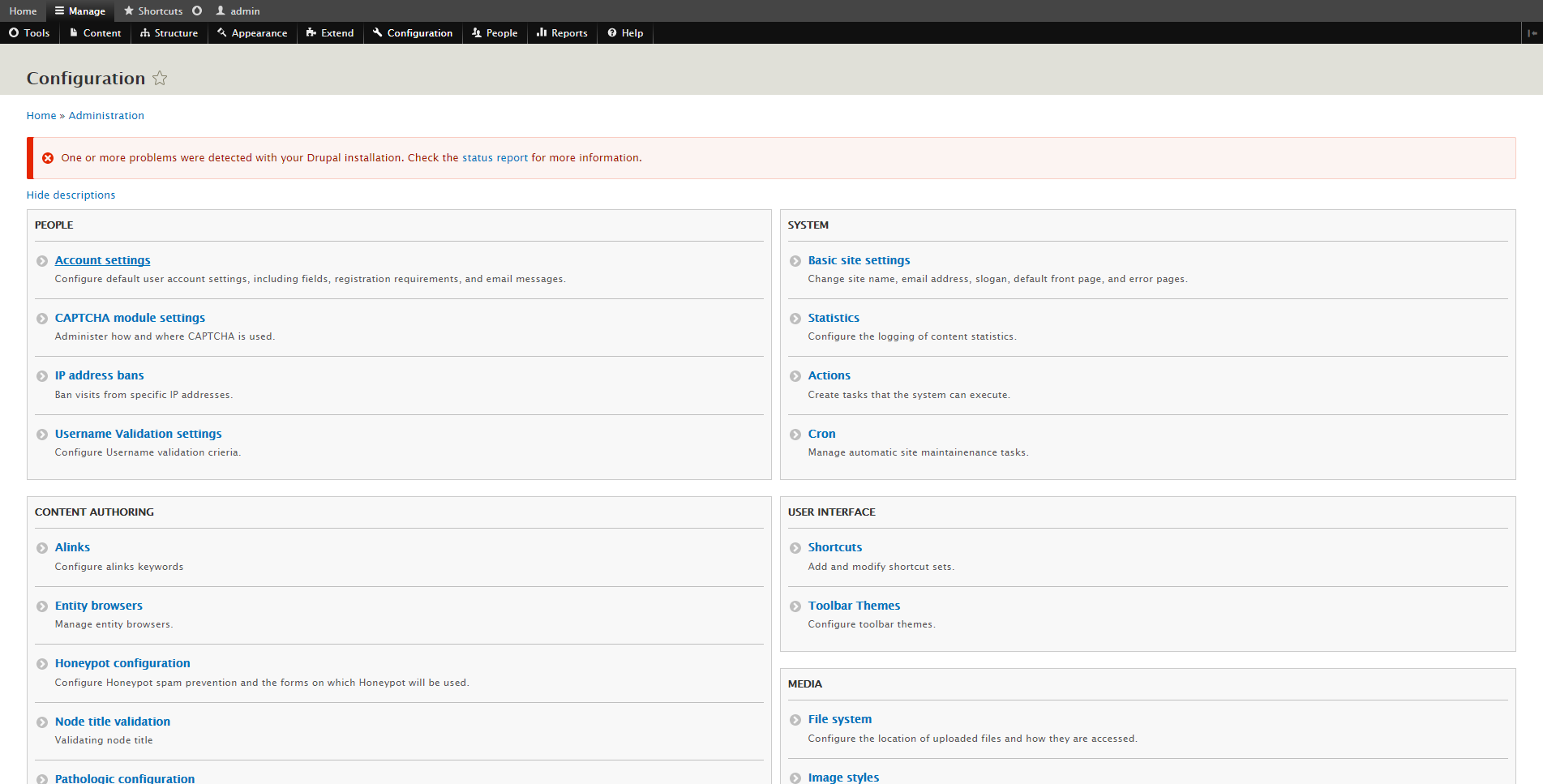Open the Structure menu item

point(169,33)
